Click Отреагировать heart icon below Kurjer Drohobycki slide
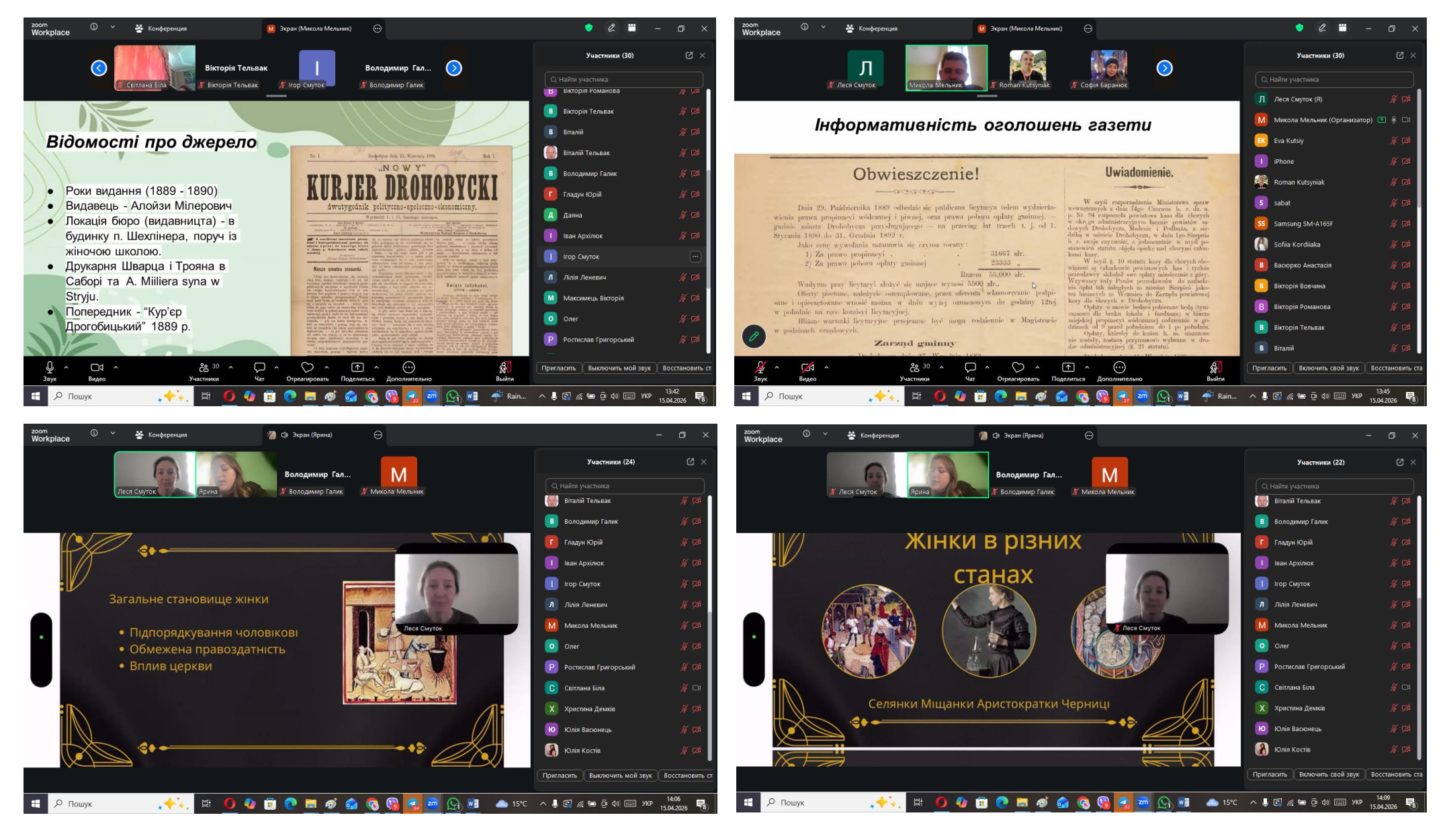This screenshot has height=840, width=1449. pos(307,367)
